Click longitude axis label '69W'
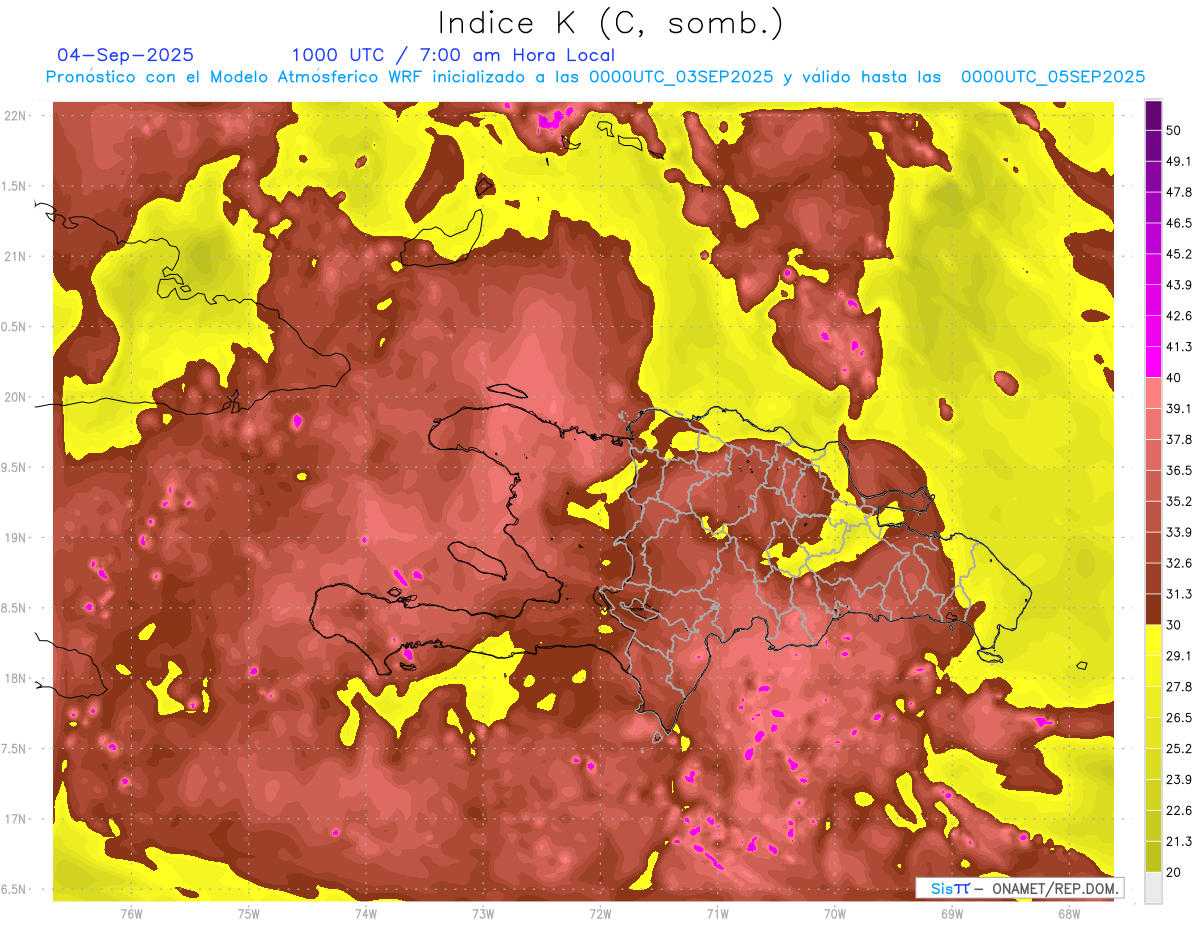The image size is (1200, 927). pos(952,914)
